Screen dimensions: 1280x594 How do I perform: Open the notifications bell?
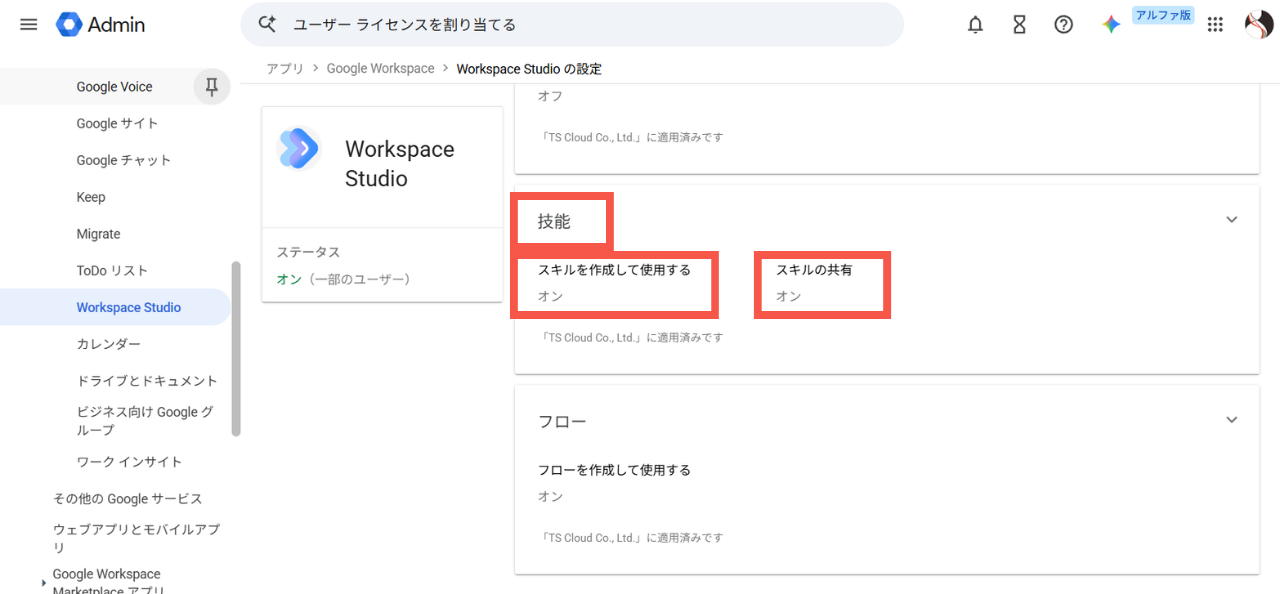[x=975, y=25]
